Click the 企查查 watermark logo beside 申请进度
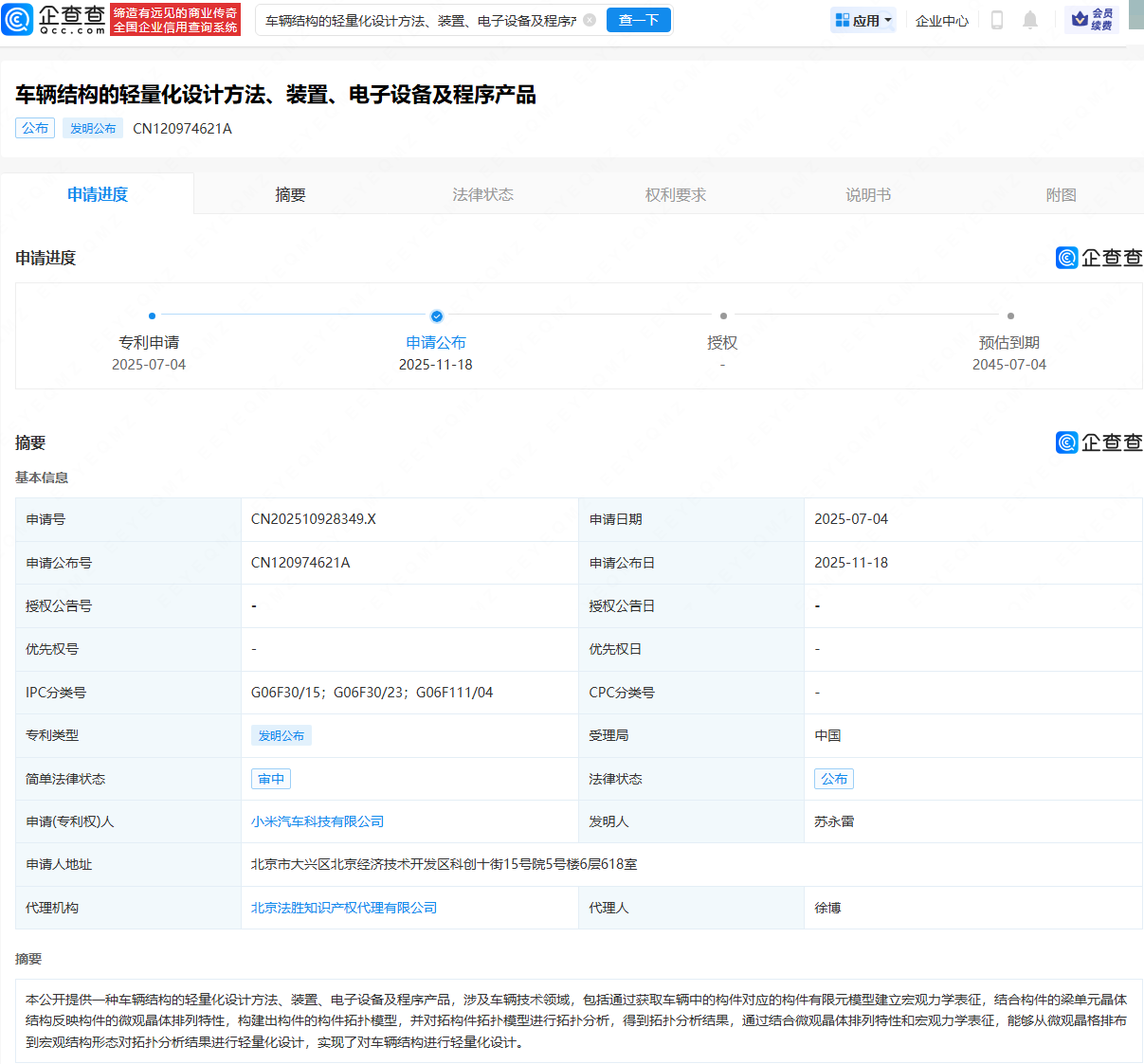1144x1064 pixels. [x=1099, y=258]
